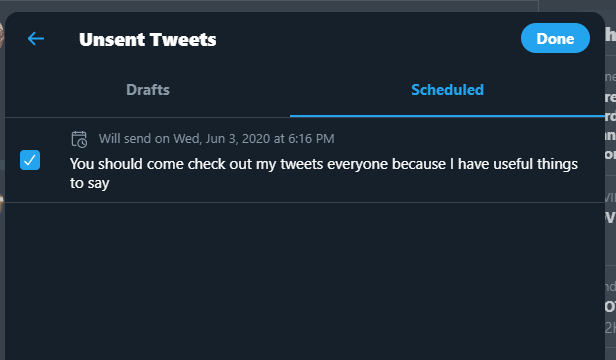
Task: Click the scheduled calendar clock icon
Action: pos(79,139)
